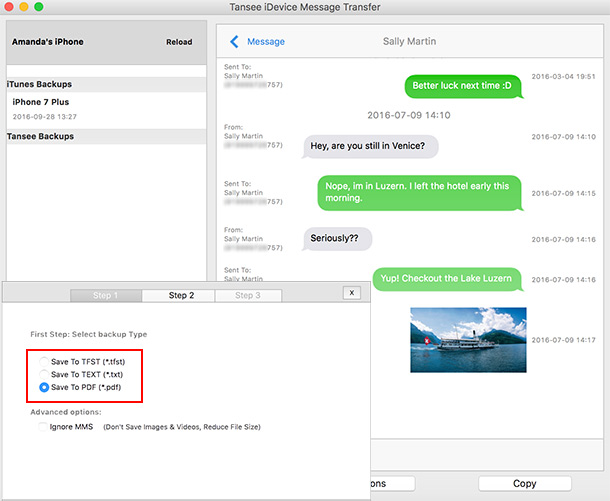Open the lake boat photo thumbnail
610x501 pixels.
click(468, 339)
